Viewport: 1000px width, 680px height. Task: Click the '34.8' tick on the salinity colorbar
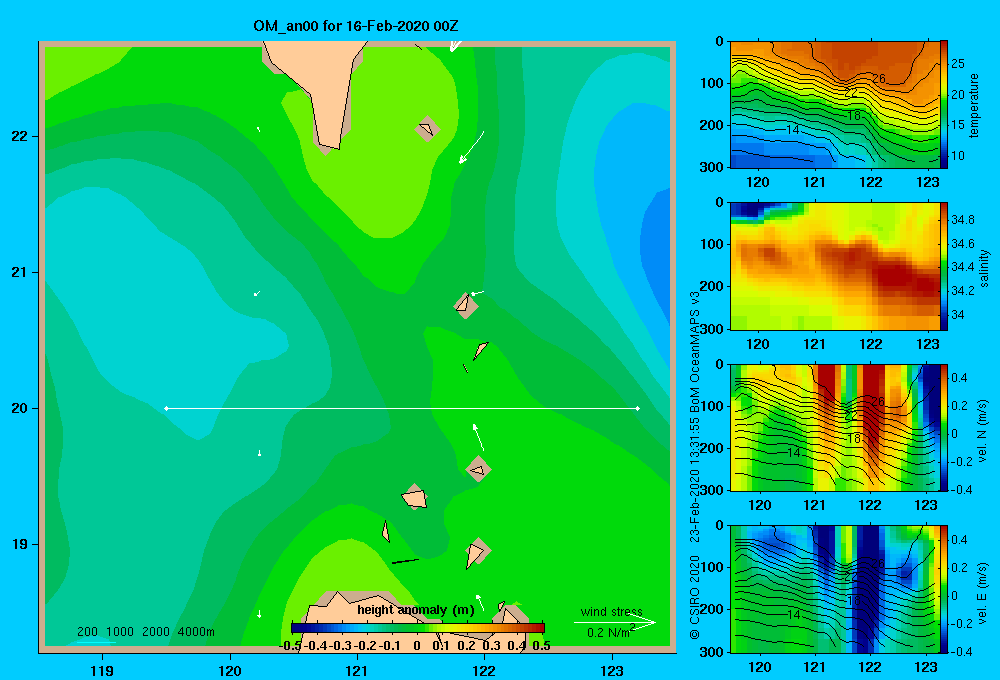(963, 219)
